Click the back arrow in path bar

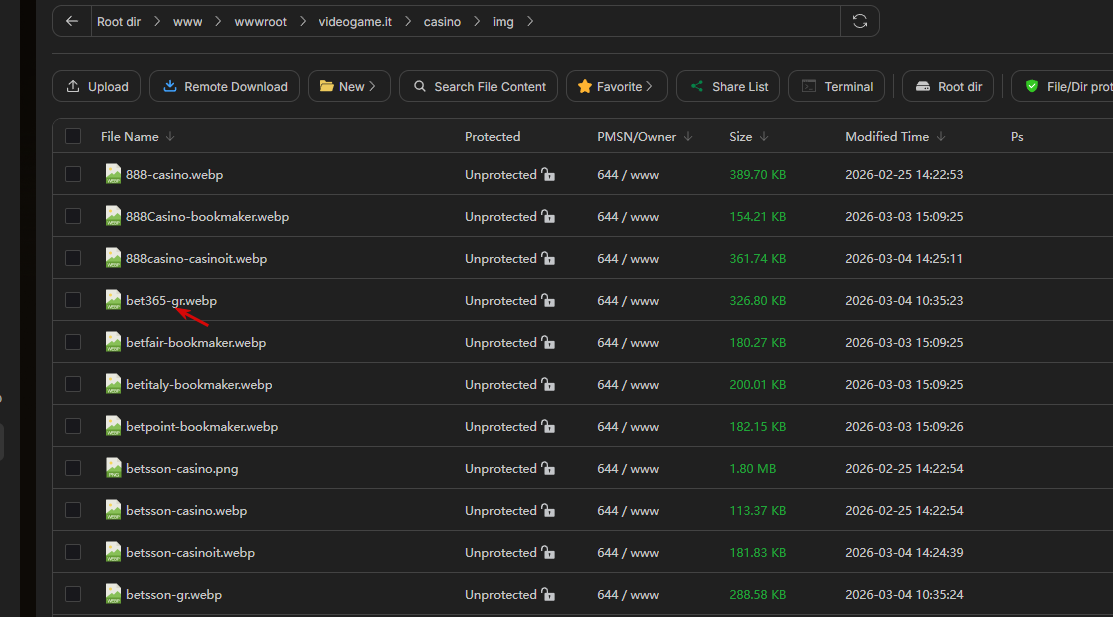pyautogui.click(x=72, y=21)
